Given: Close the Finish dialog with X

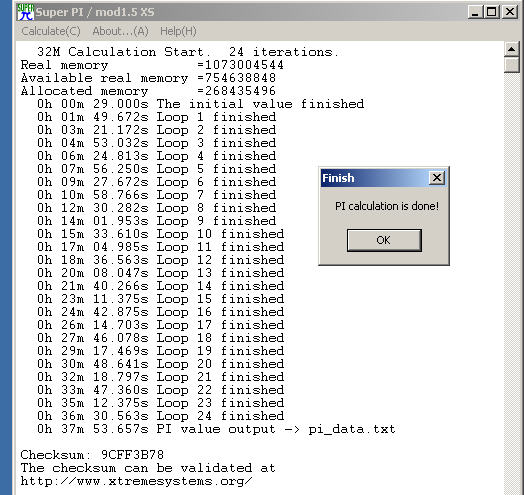Looking at the screenshot, I should (437, 178).
